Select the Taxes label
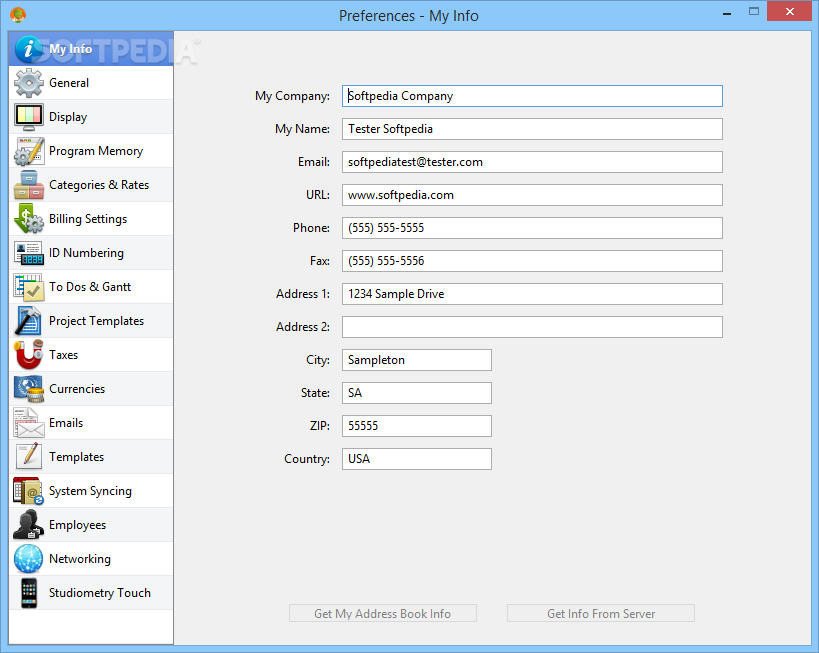Screen dimensions: 819x653 63,355
